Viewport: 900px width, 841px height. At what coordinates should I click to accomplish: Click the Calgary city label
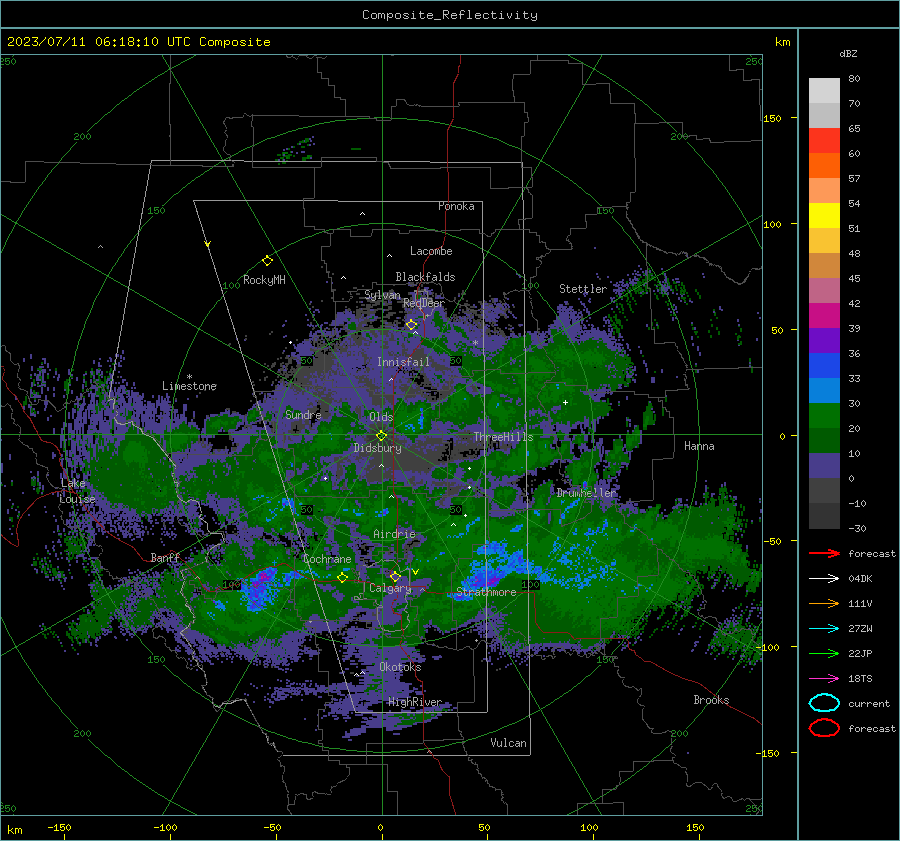click(390, 588)
